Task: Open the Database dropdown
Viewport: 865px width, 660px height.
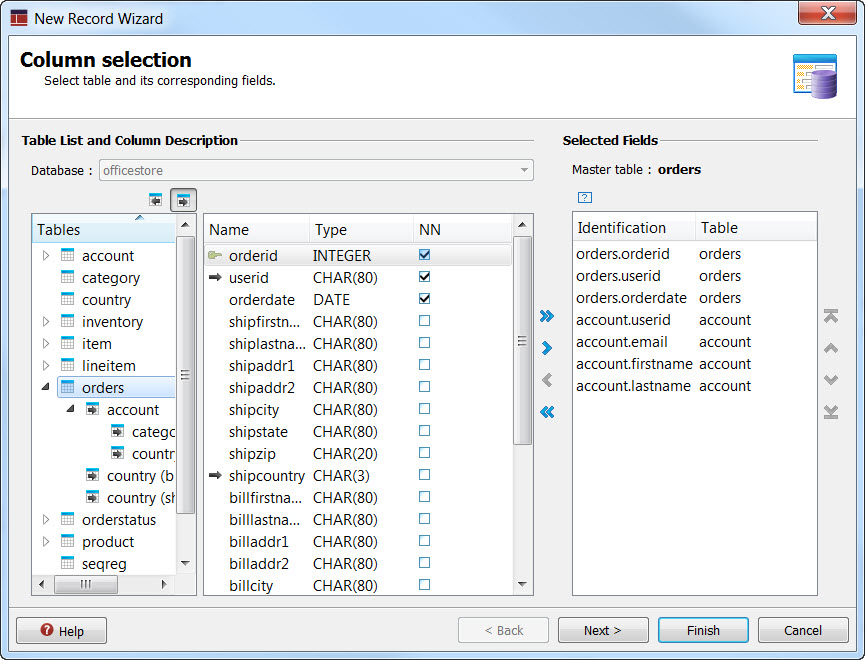Action: tap(524, 170)
